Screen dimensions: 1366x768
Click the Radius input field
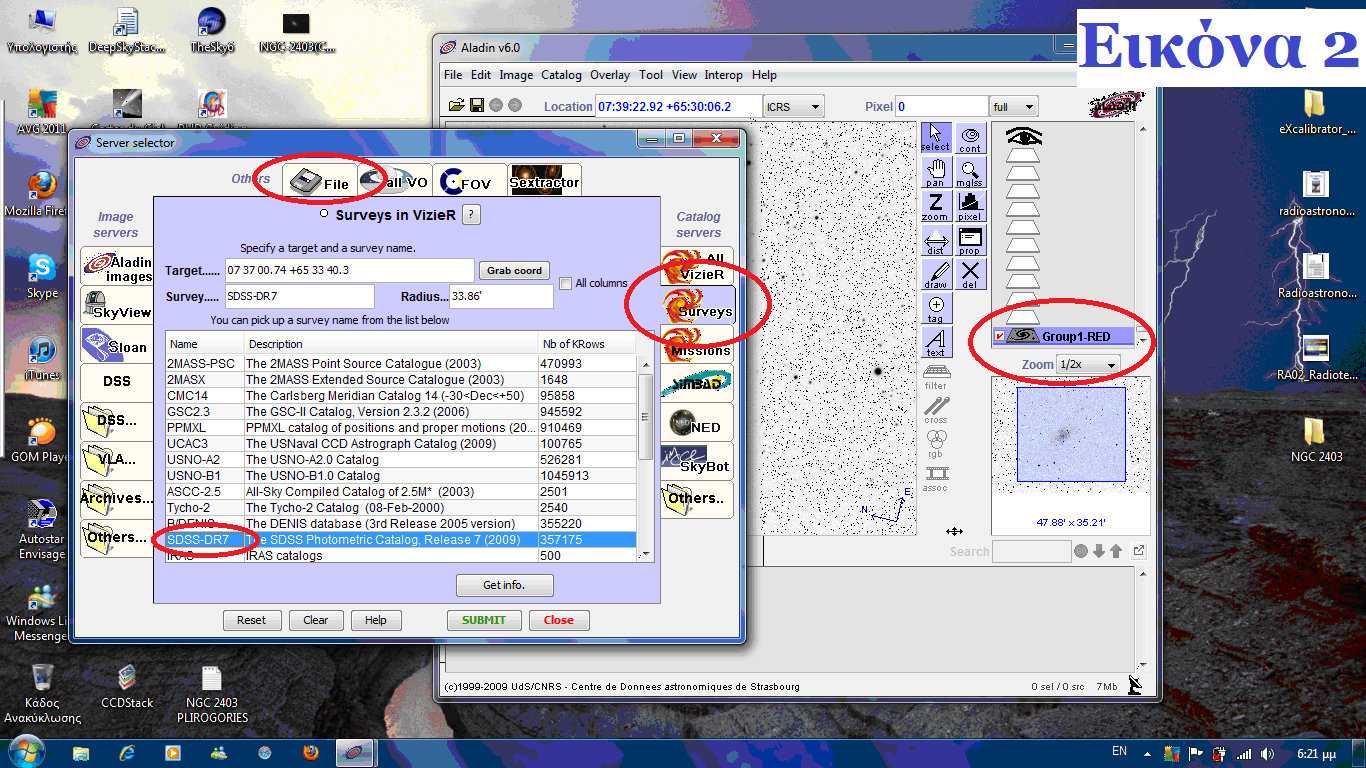tap(501, 296)
